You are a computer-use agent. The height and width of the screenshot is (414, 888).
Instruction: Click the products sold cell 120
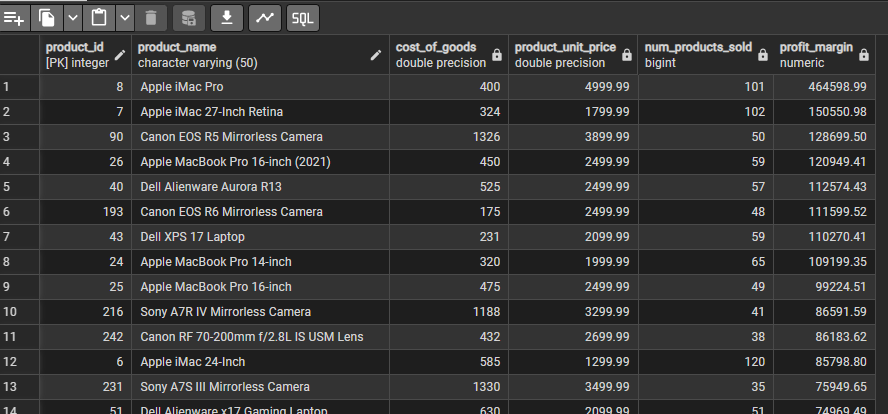click(706, 362)
